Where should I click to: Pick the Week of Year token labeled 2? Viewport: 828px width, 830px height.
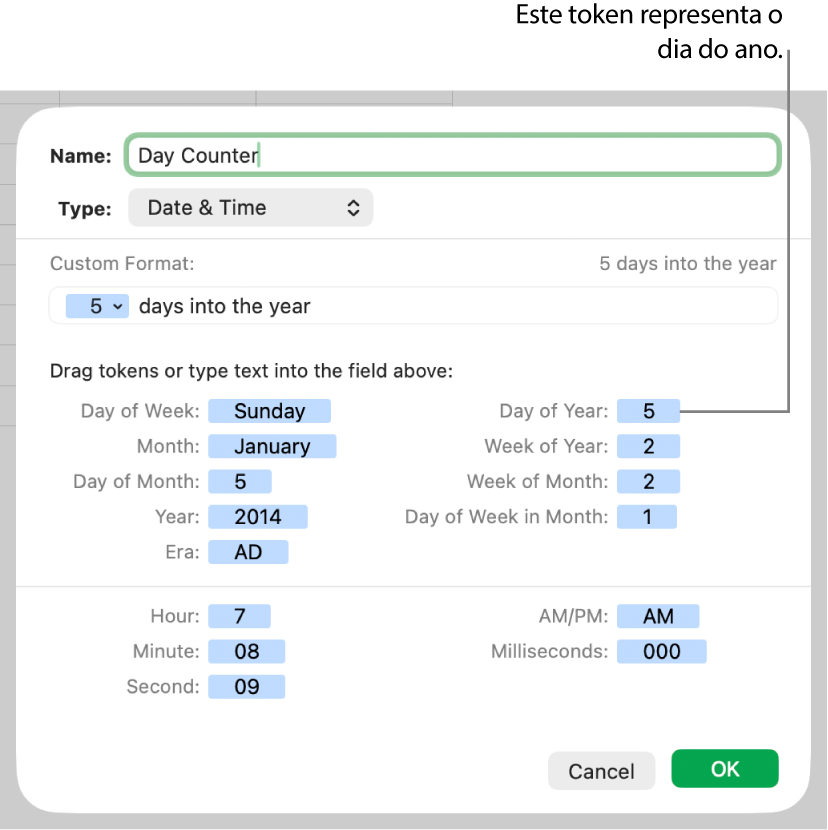(648, 446)
